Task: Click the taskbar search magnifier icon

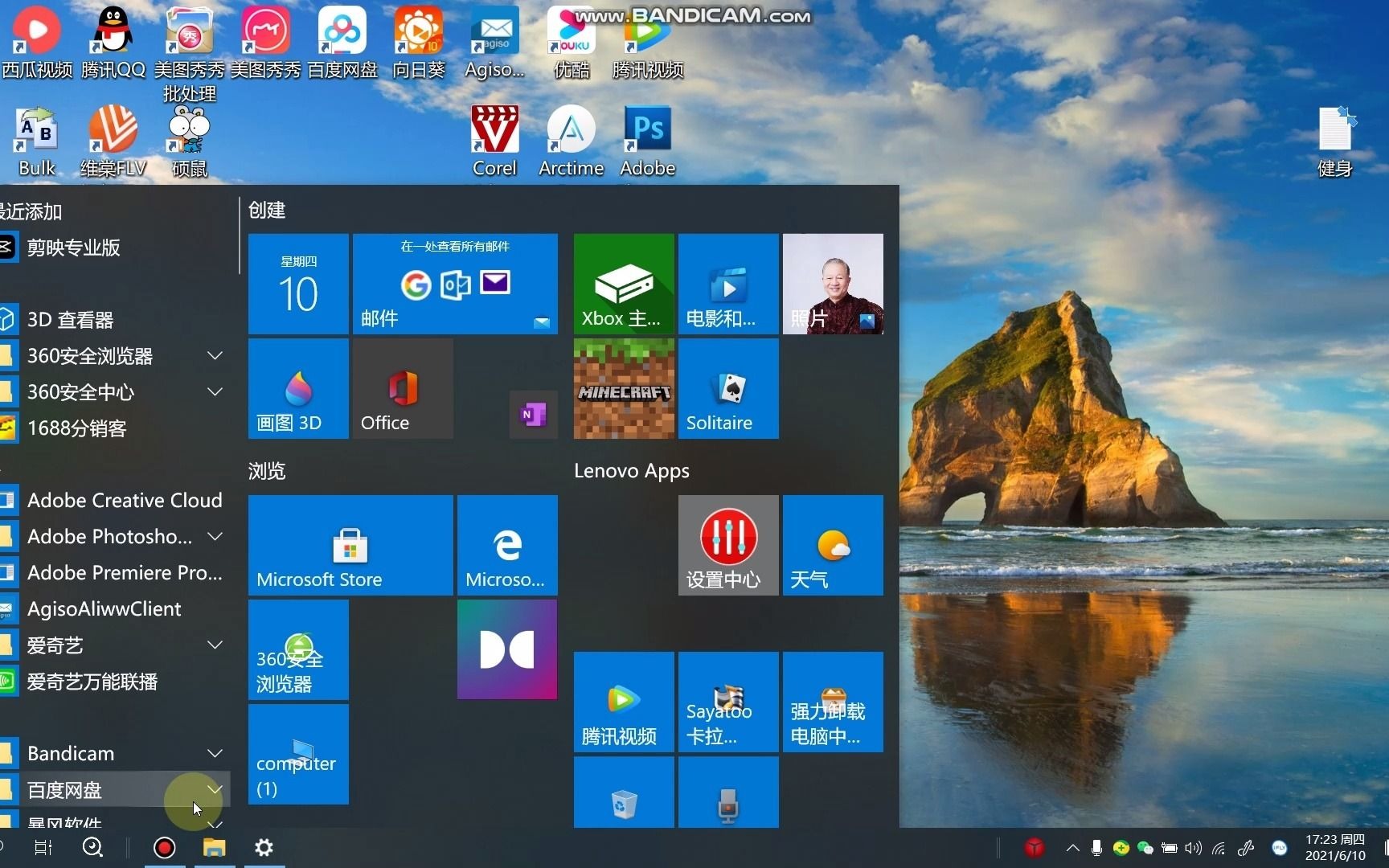Action: tap(92, 848)
